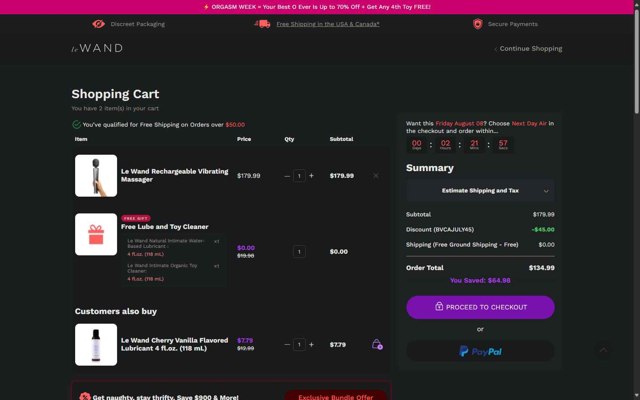The image size is (640, 400).
Task: Increase Vibrating Massager quantity with plus
Action: tap(311, 176)
